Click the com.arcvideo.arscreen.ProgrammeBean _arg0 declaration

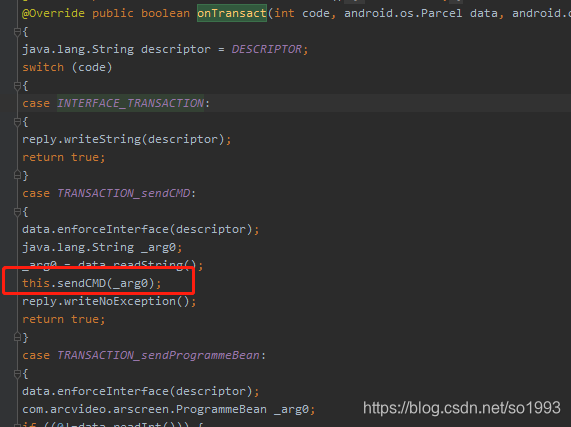[x=169, y=410]
